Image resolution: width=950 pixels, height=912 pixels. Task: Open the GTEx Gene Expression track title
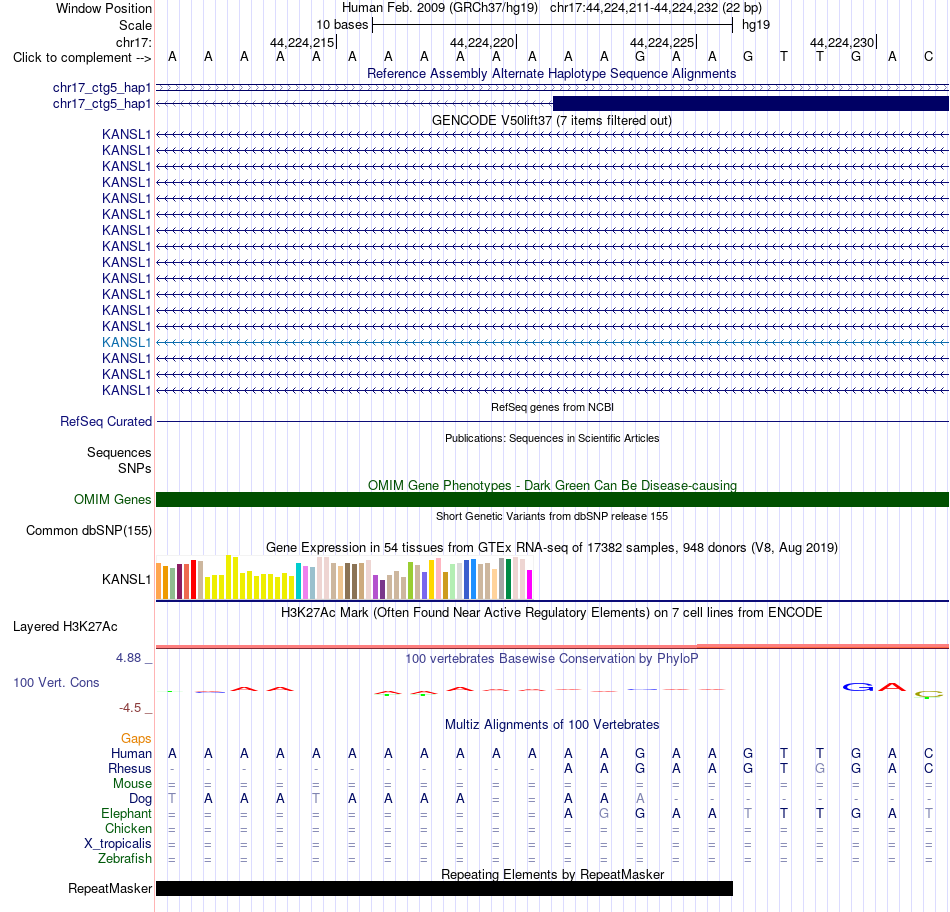(x=551, y=547)
